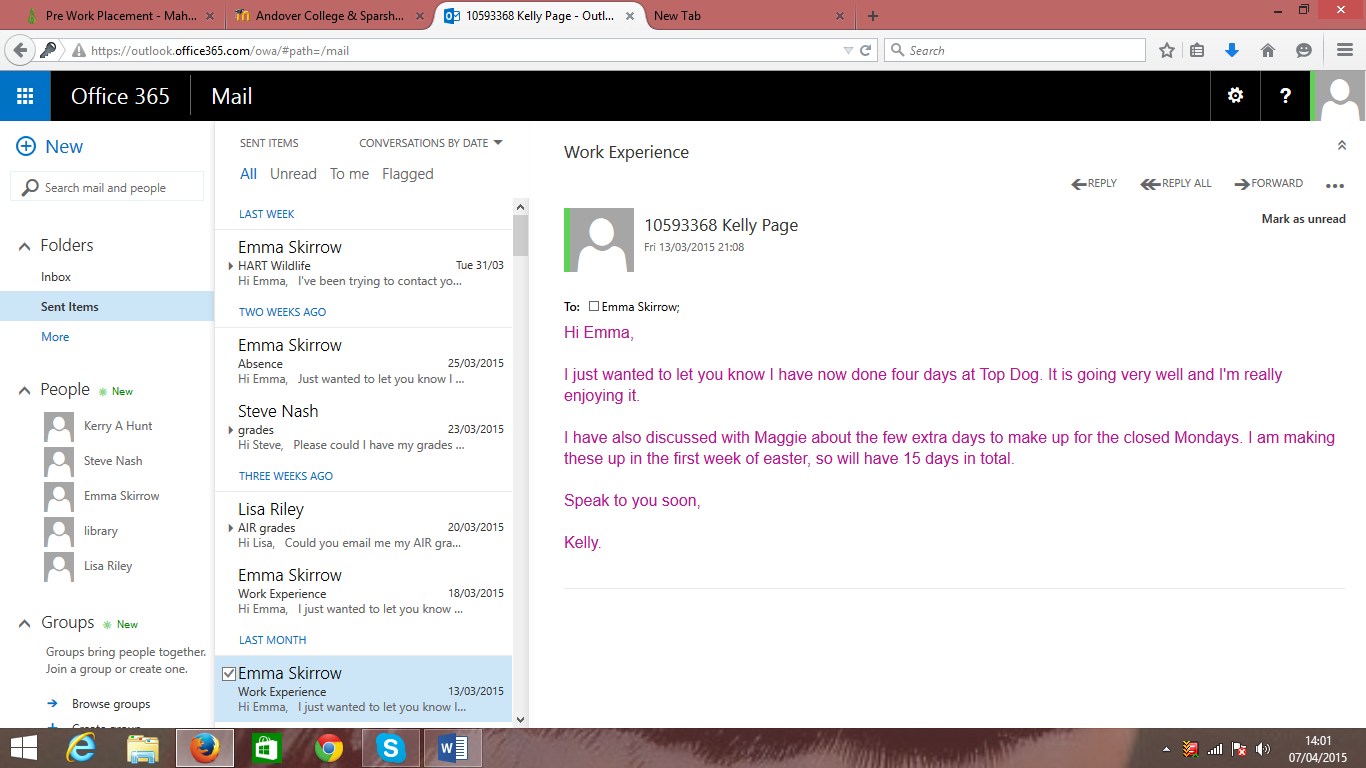The width and height of the screenshot is (1366, 768).
Task: Open the Settings gear in Office 365 header
Action: (1235, 96)
